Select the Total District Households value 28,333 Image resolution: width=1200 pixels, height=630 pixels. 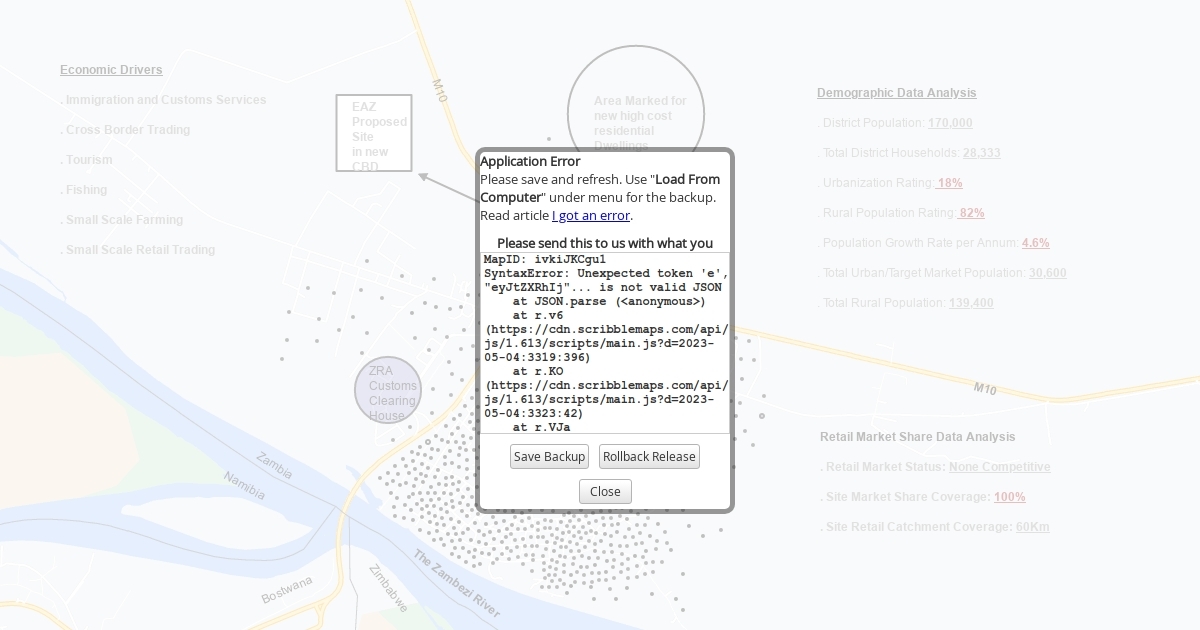coord(981,153)
